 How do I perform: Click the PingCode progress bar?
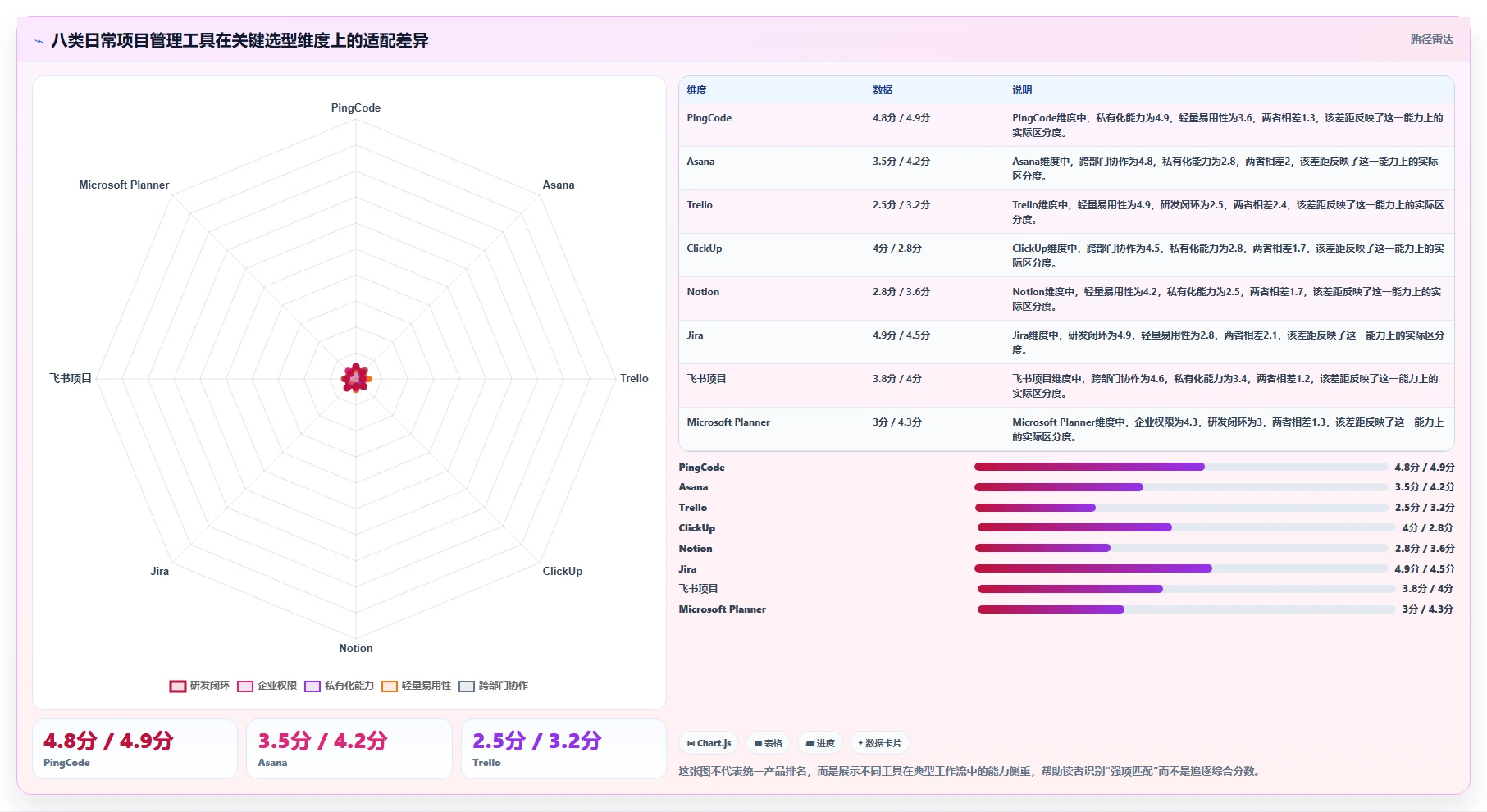(1181, 467)
